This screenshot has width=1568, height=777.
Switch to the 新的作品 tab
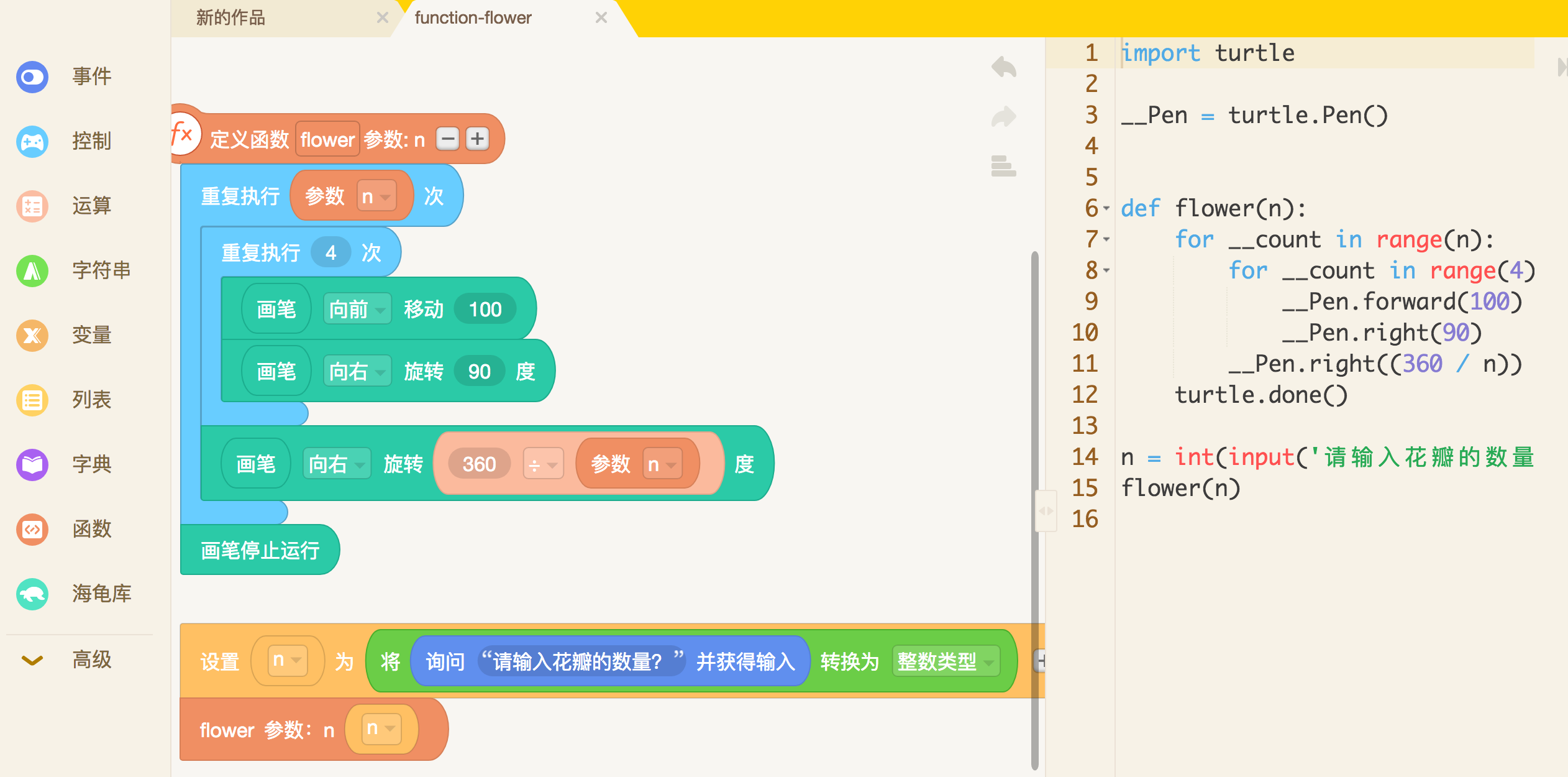tap(231, 17)
